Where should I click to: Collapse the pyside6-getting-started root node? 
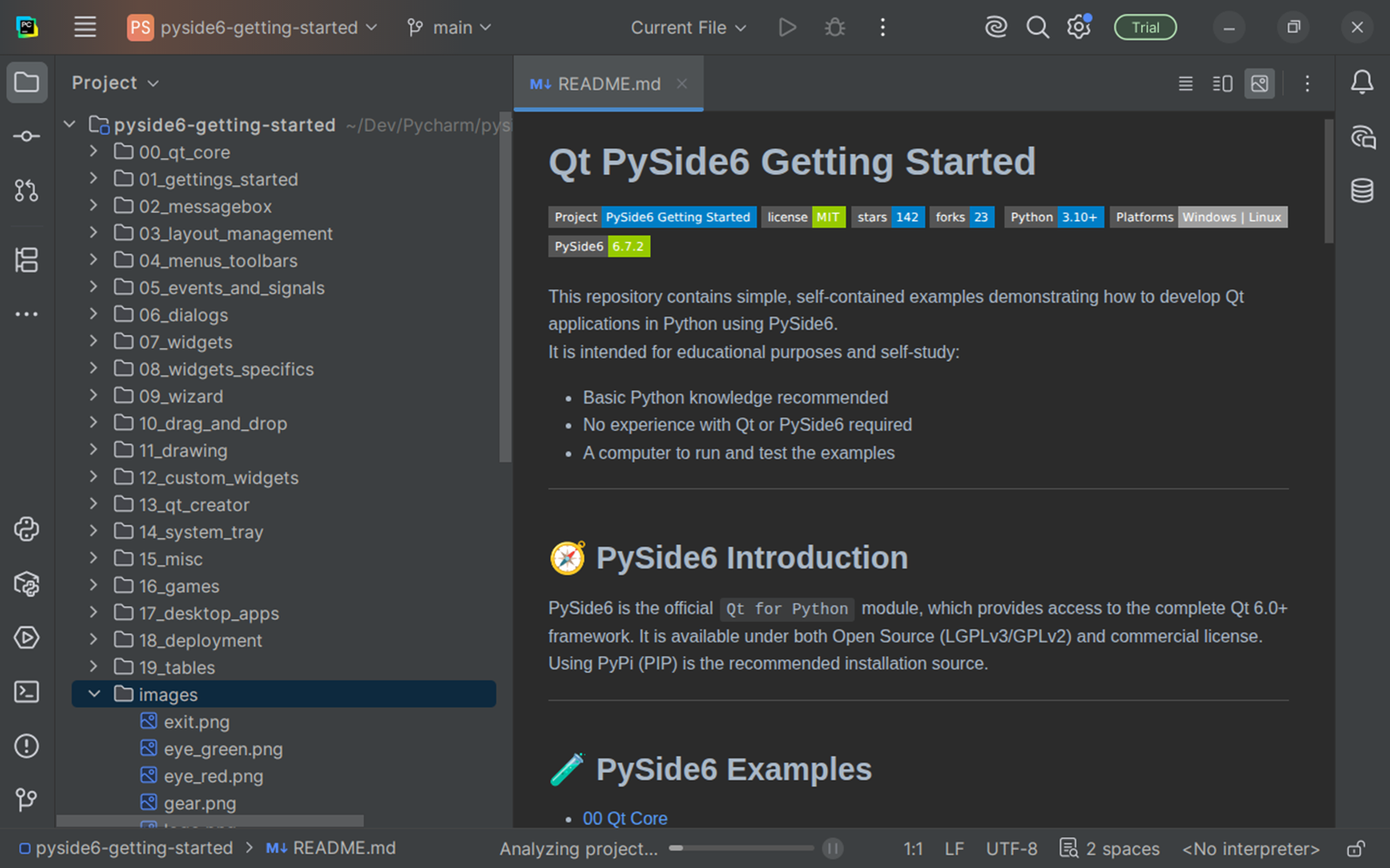(x=70, y=125)
